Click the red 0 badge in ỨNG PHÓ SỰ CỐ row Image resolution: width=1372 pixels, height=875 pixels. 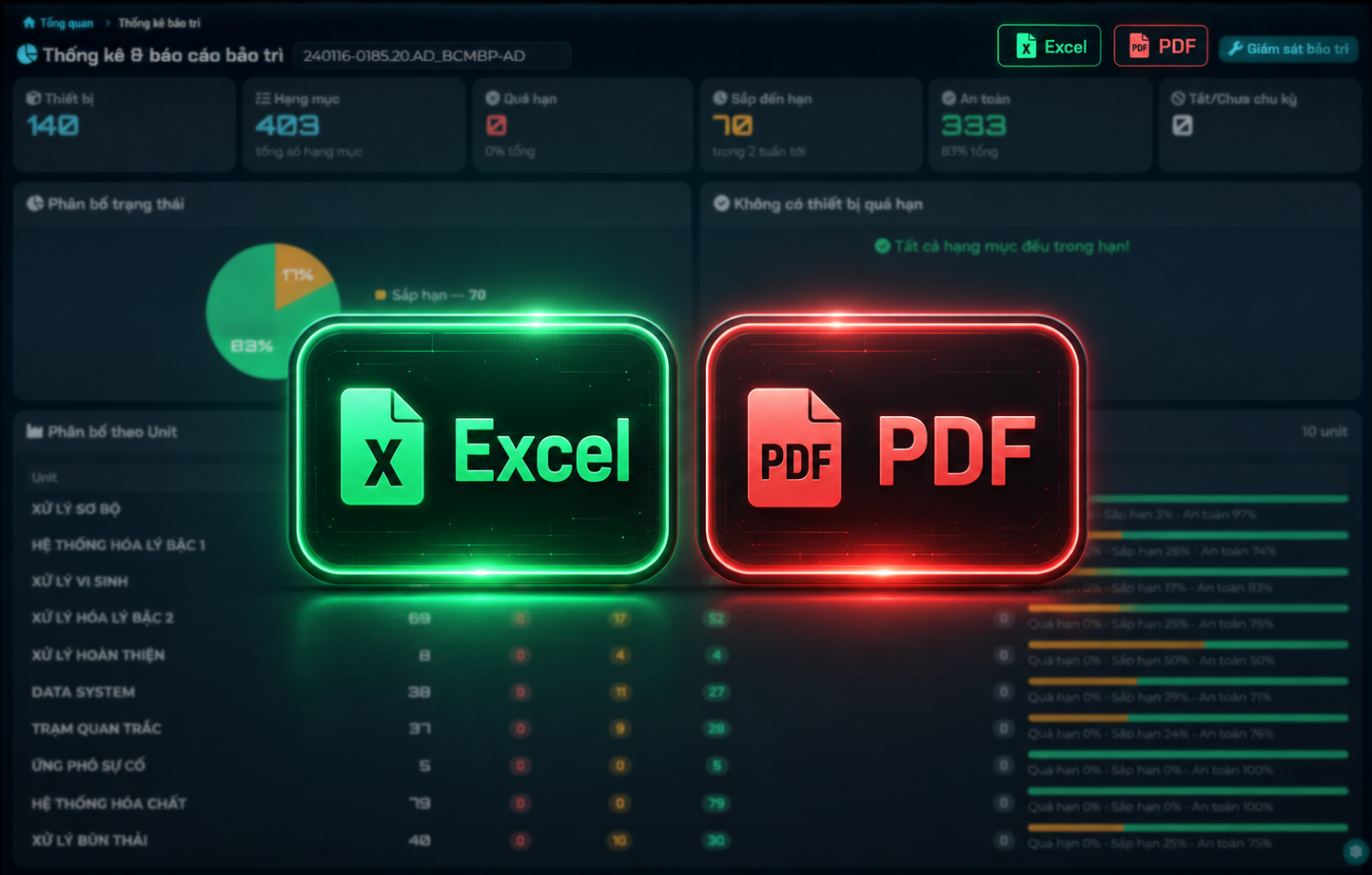[520, 765]
